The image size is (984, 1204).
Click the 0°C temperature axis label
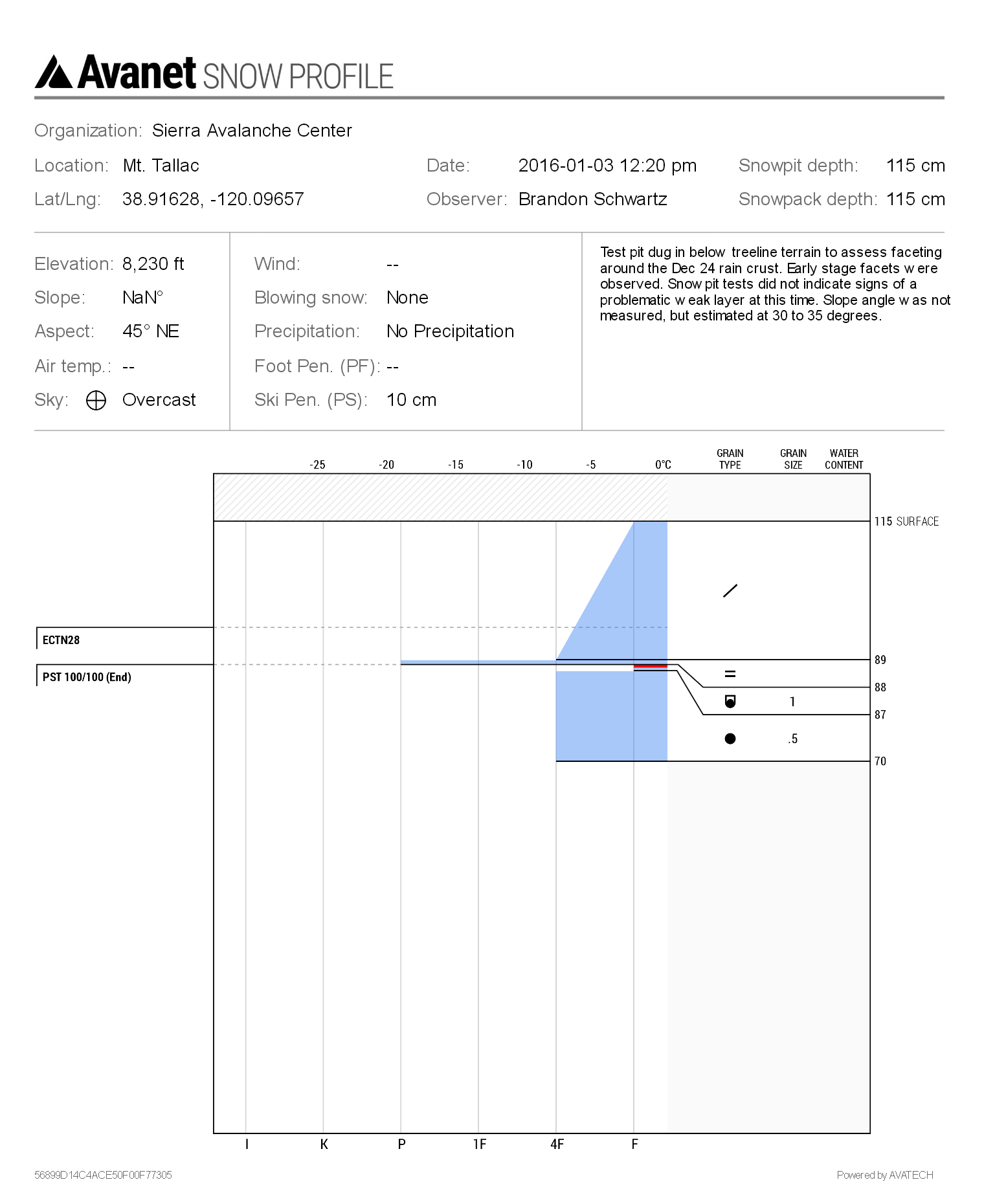tap(663, 465)
